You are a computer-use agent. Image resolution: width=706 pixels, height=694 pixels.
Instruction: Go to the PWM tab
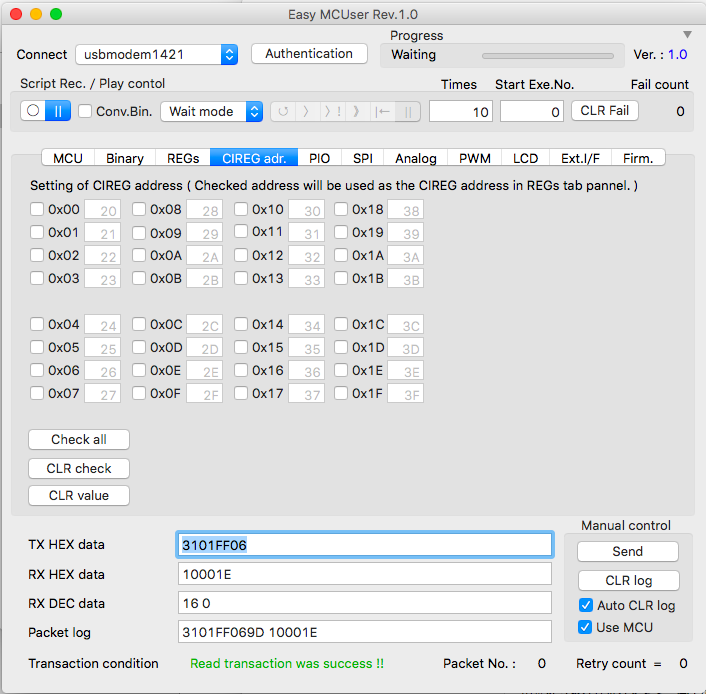475,158
